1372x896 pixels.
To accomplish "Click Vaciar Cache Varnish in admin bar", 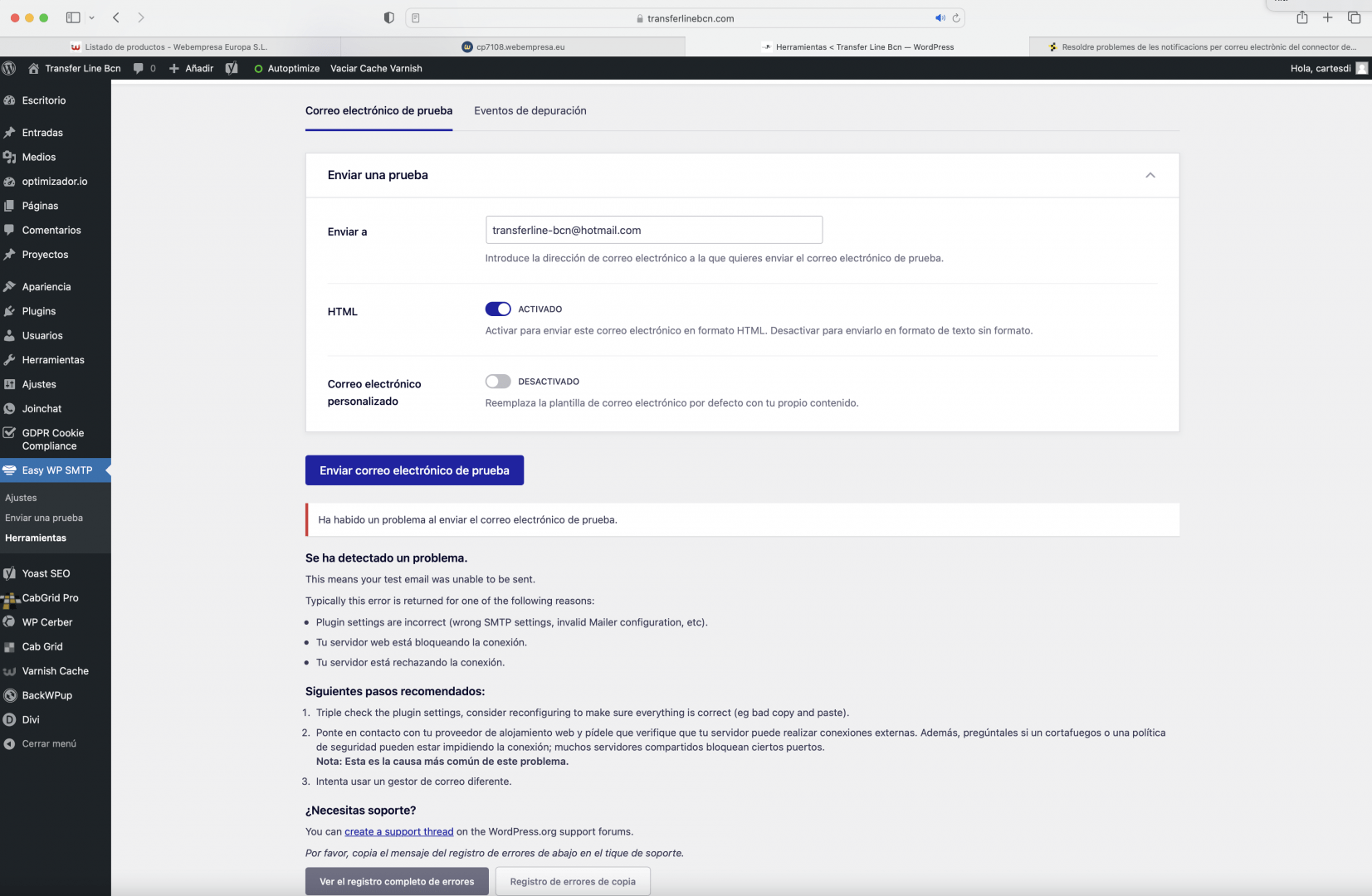I will click(x=376, y=68).
